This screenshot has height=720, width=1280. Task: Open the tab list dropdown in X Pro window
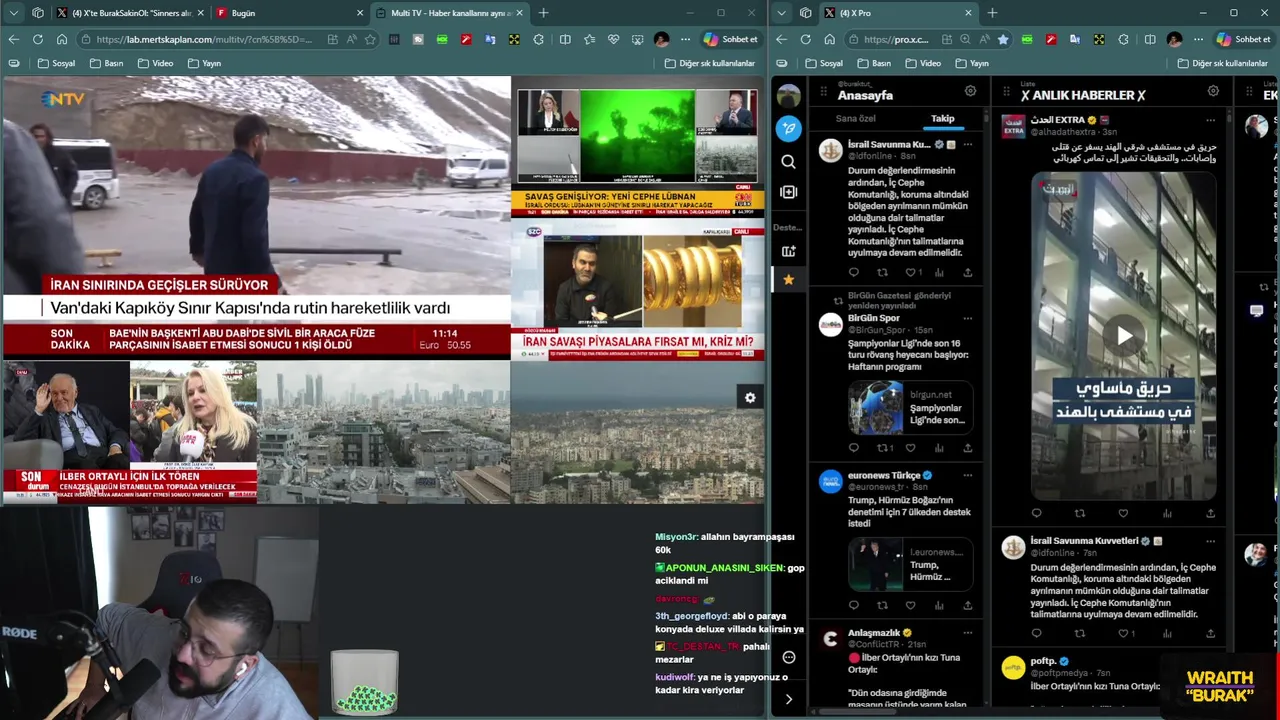pyautogui.click(x=780, y=13)
